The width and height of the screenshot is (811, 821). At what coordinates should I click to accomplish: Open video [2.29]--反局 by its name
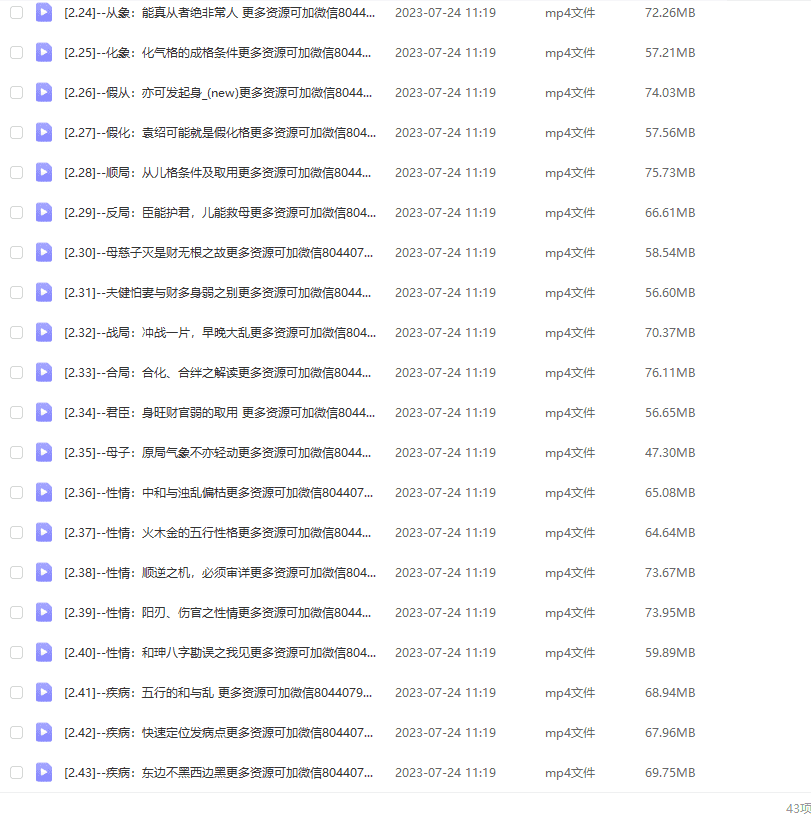[x=220, y=212]
